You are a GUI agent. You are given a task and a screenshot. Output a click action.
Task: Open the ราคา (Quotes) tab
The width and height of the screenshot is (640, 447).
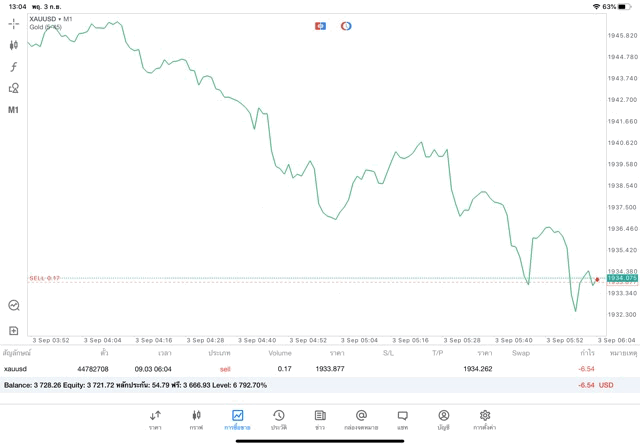pyautogui.click(x=156, y=419)
